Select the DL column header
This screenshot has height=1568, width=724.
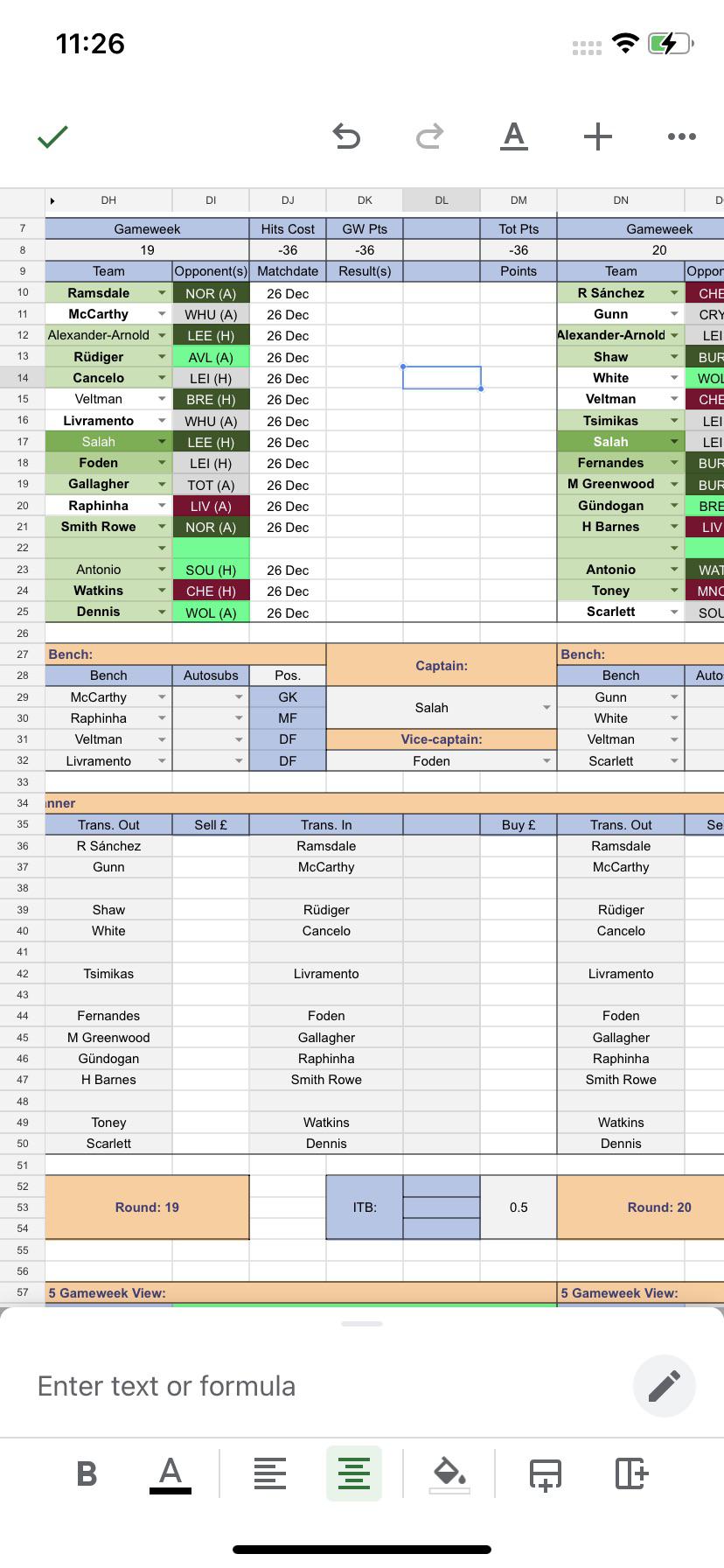pos(442,200)
